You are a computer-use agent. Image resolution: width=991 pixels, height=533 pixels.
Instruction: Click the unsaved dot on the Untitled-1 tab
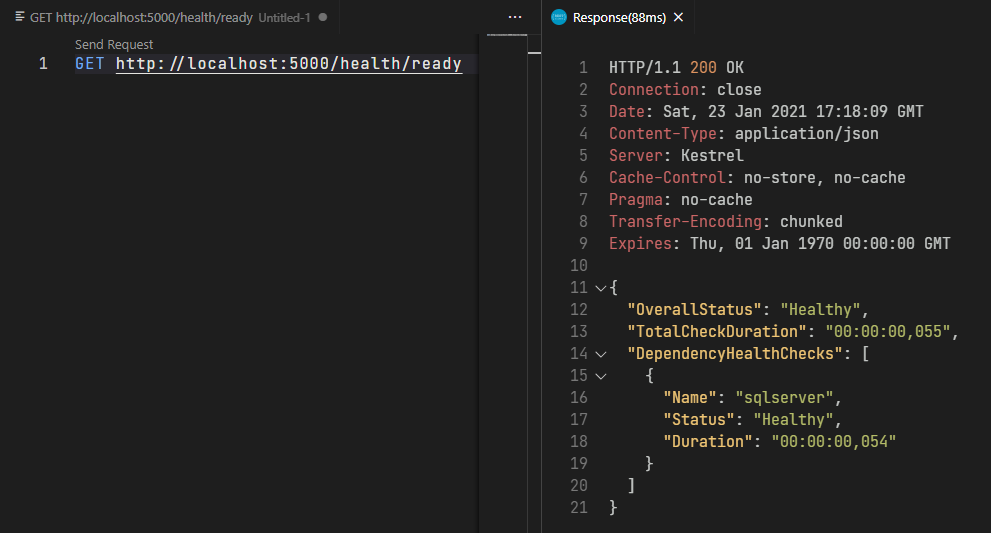(x=323, y=17)
